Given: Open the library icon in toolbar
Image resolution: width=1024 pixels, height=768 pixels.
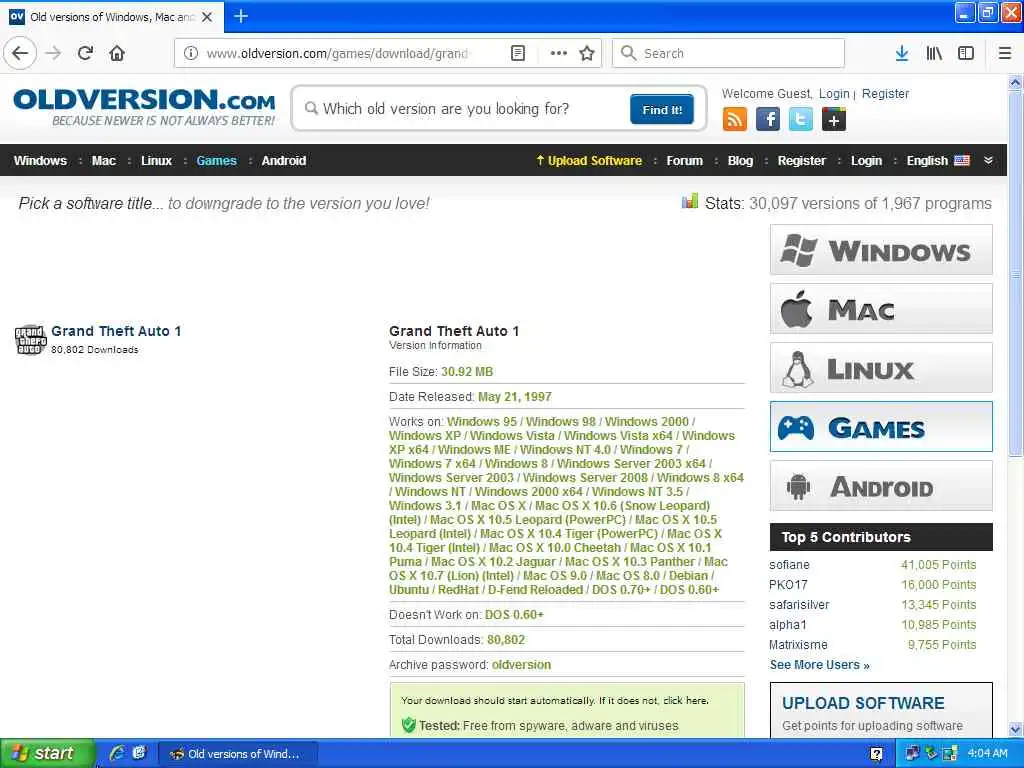Looking at the screenshot, I should tap(934, 53).
